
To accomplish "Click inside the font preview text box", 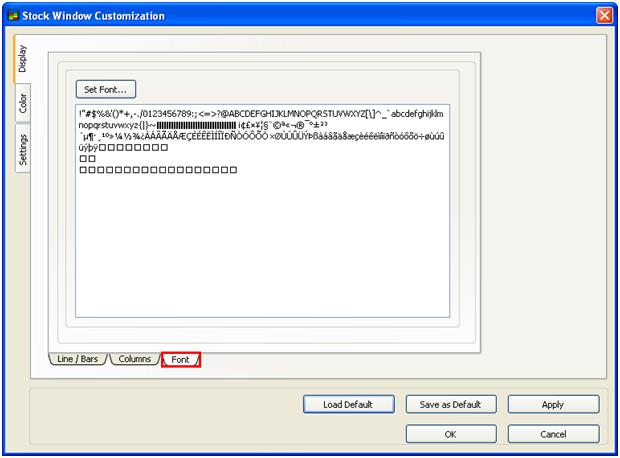I will point(262,250).
